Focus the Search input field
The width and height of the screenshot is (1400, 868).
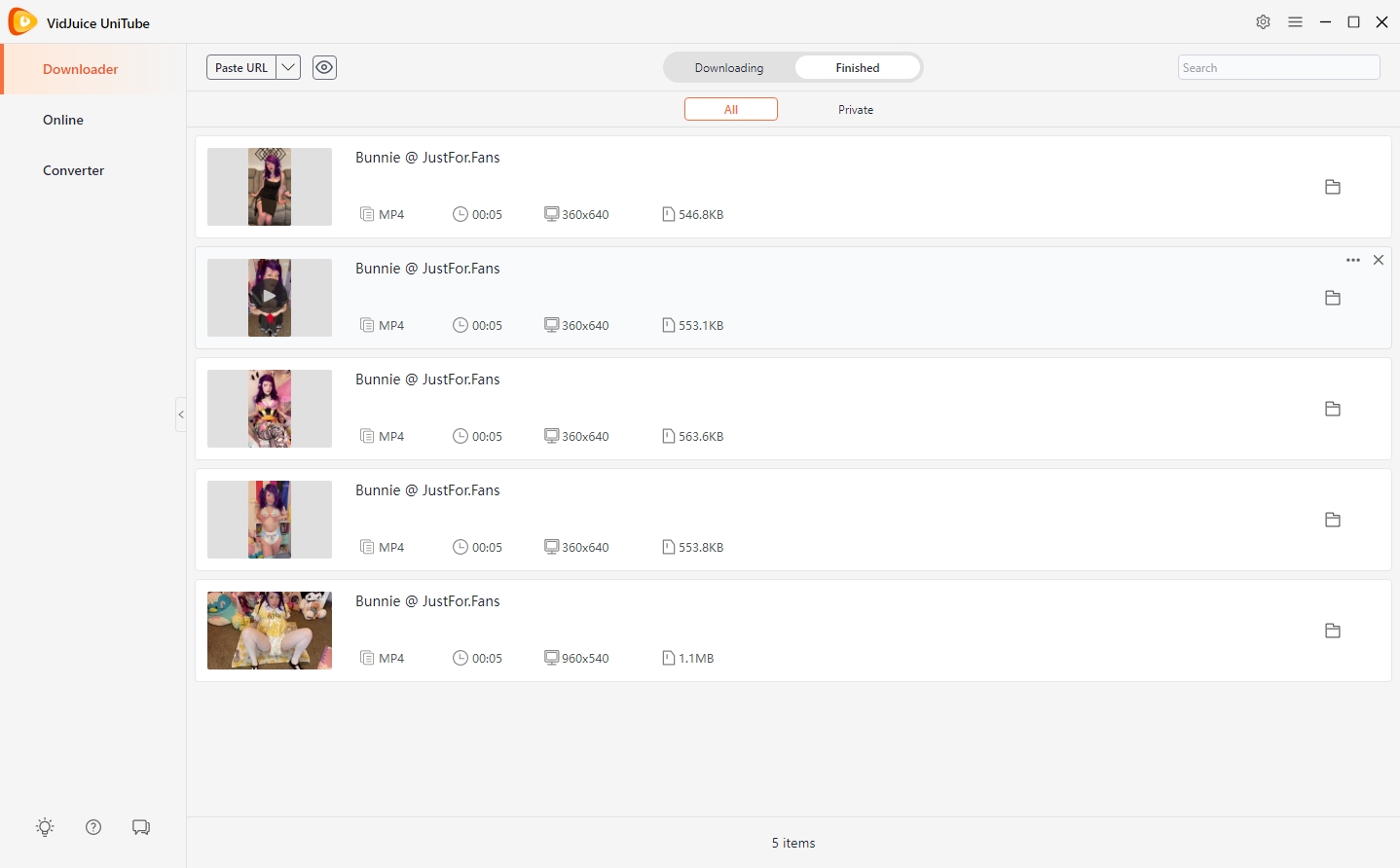click(1278, 67)
